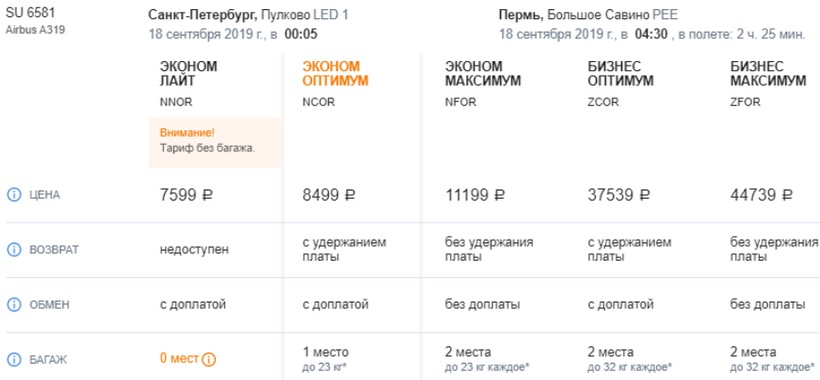Screen dimensions: 820x380
Task: Select the ЭКОНОМ МАКСИМУМ fare heading
Action: pyautogui.click(x=483, y=74)
